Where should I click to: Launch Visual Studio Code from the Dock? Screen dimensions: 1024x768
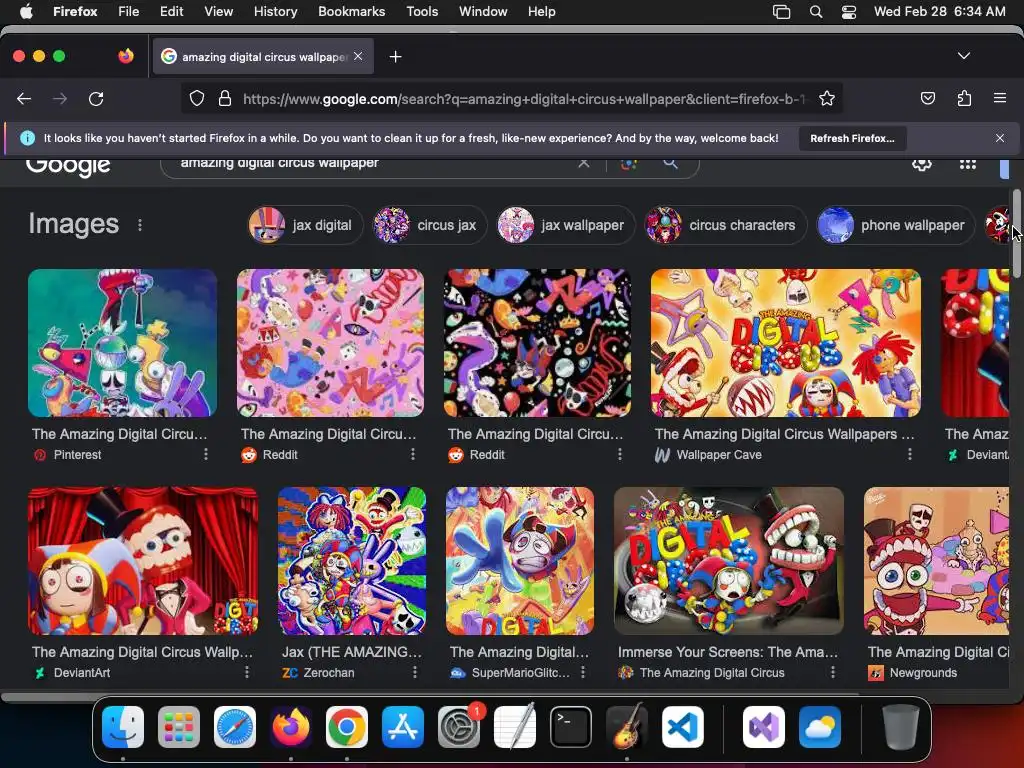tap(683, 727)
